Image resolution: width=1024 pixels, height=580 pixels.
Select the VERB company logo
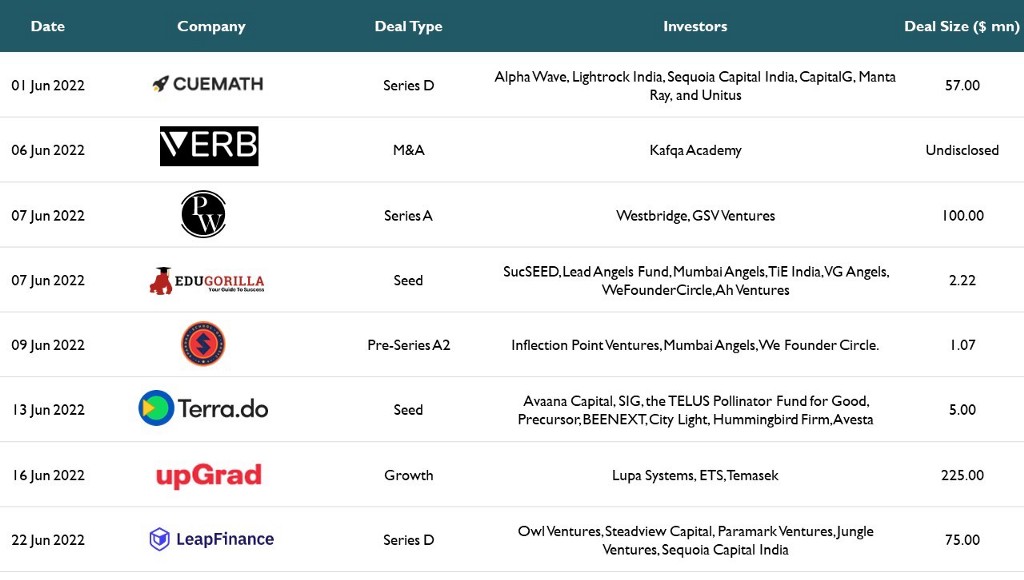[x=209, y=146]
